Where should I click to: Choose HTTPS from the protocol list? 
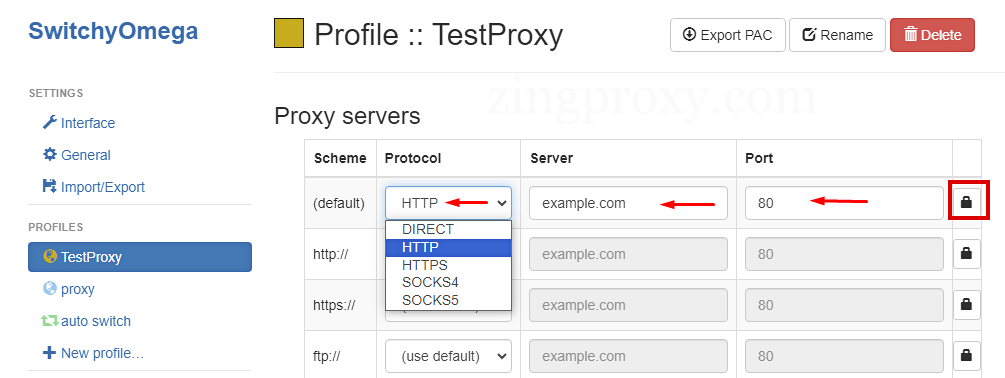pyautogui.click(x=448, y=265)
